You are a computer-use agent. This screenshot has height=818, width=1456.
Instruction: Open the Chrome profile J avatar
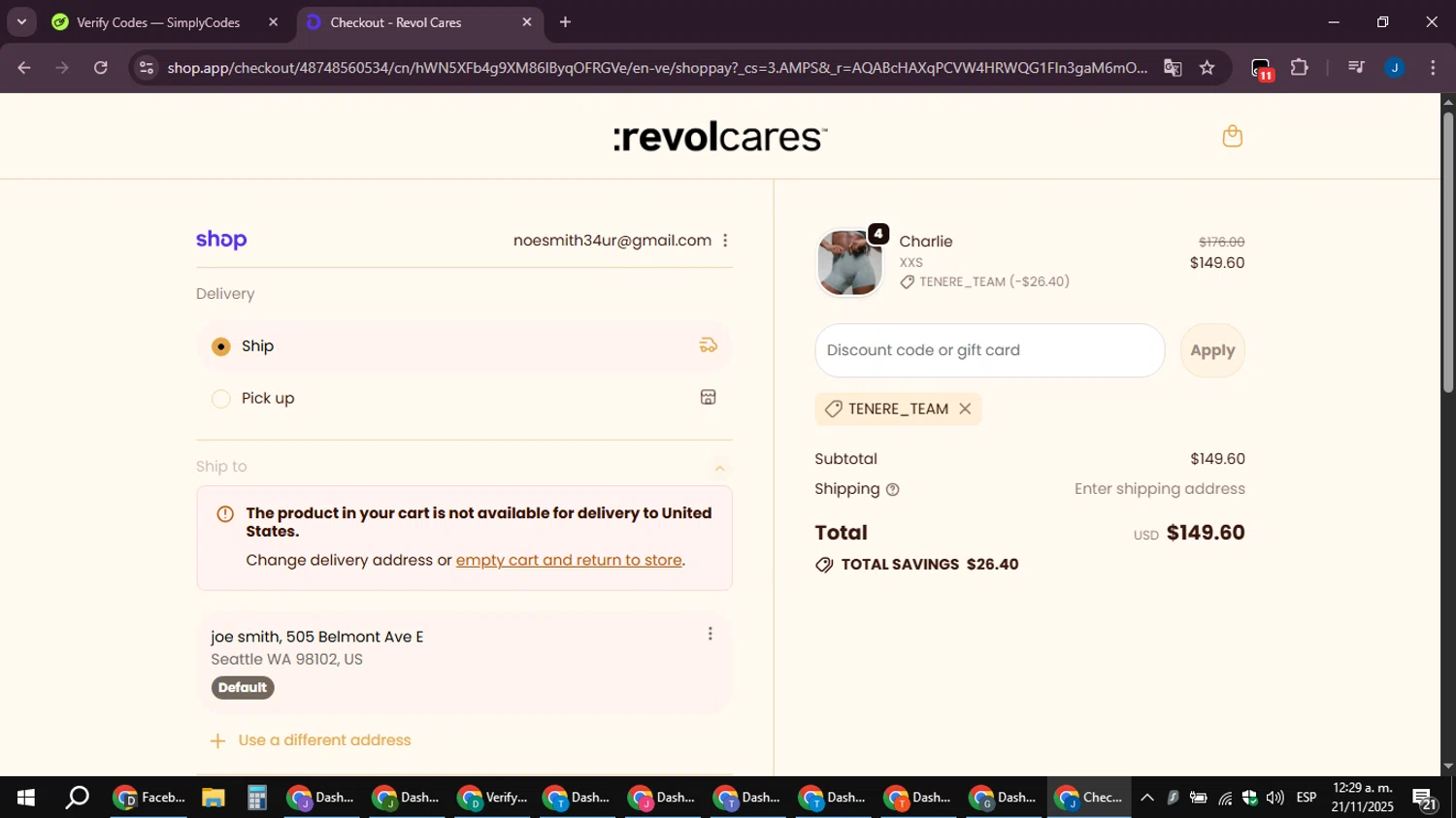(x=1395, y=68)
